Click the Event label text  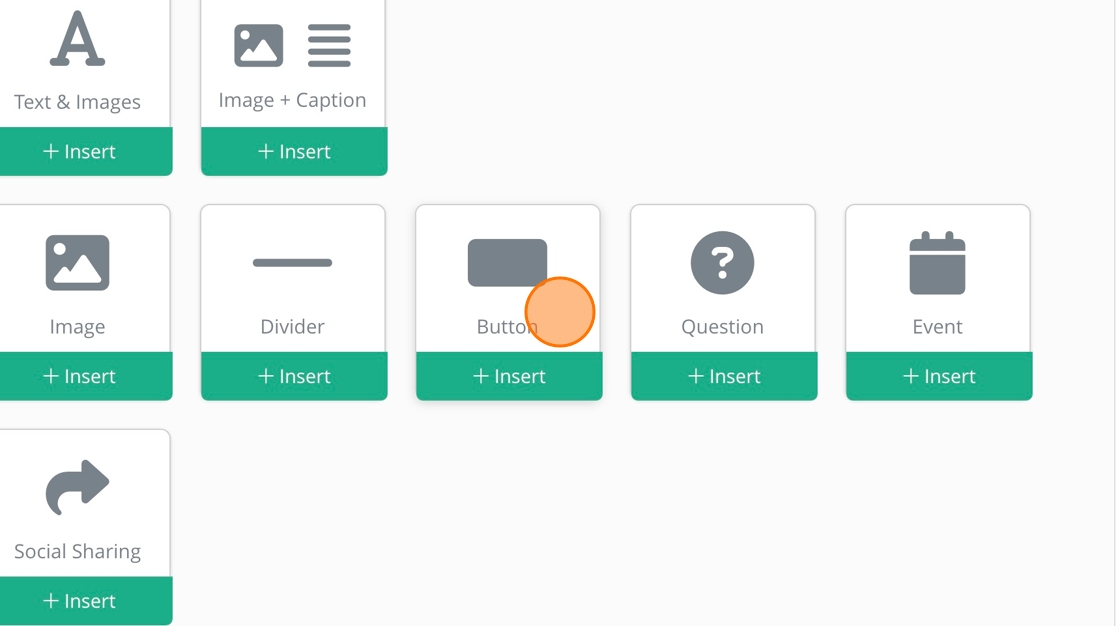(x=937, y=327)
